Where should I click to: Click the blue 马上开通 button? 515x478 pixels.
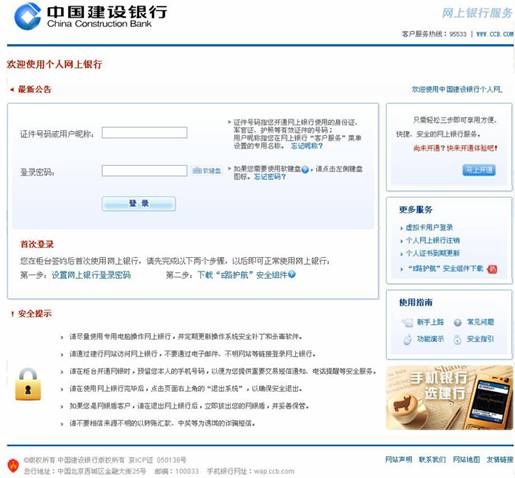[x=479, y=170]
